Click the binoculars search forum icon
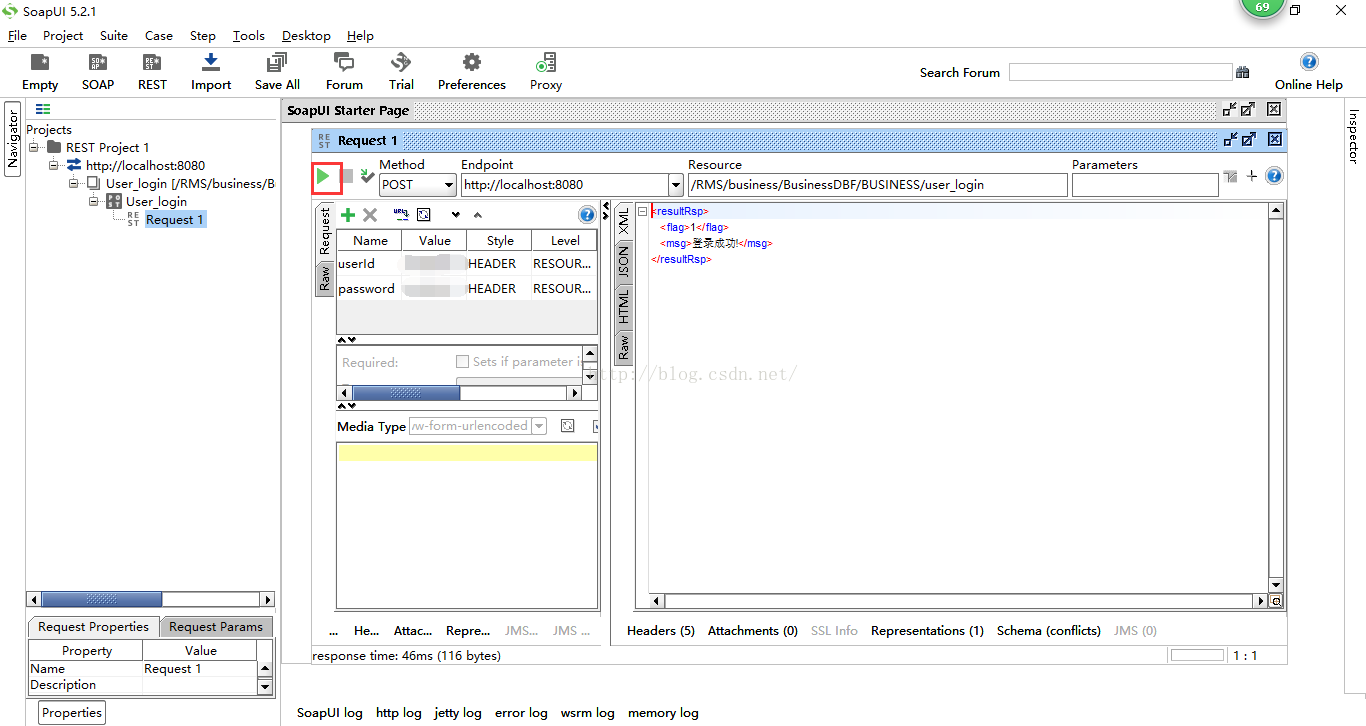The width and height of the screenshot is (1366, 726). pos(1243,72)
